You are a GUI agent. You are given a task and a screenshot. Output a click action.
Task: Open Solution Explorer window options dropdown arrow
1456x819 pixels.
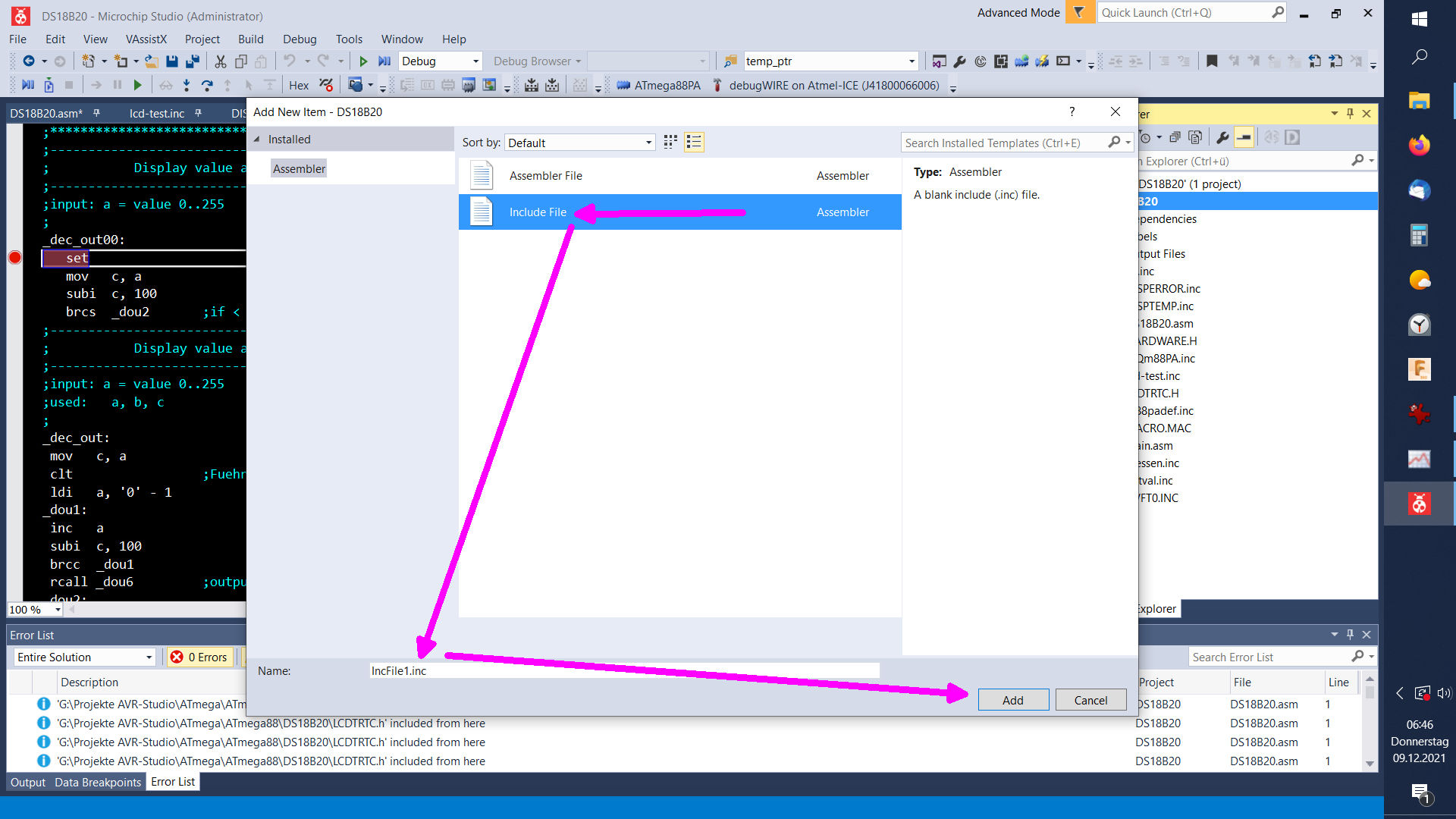[x=1335, y=114]
